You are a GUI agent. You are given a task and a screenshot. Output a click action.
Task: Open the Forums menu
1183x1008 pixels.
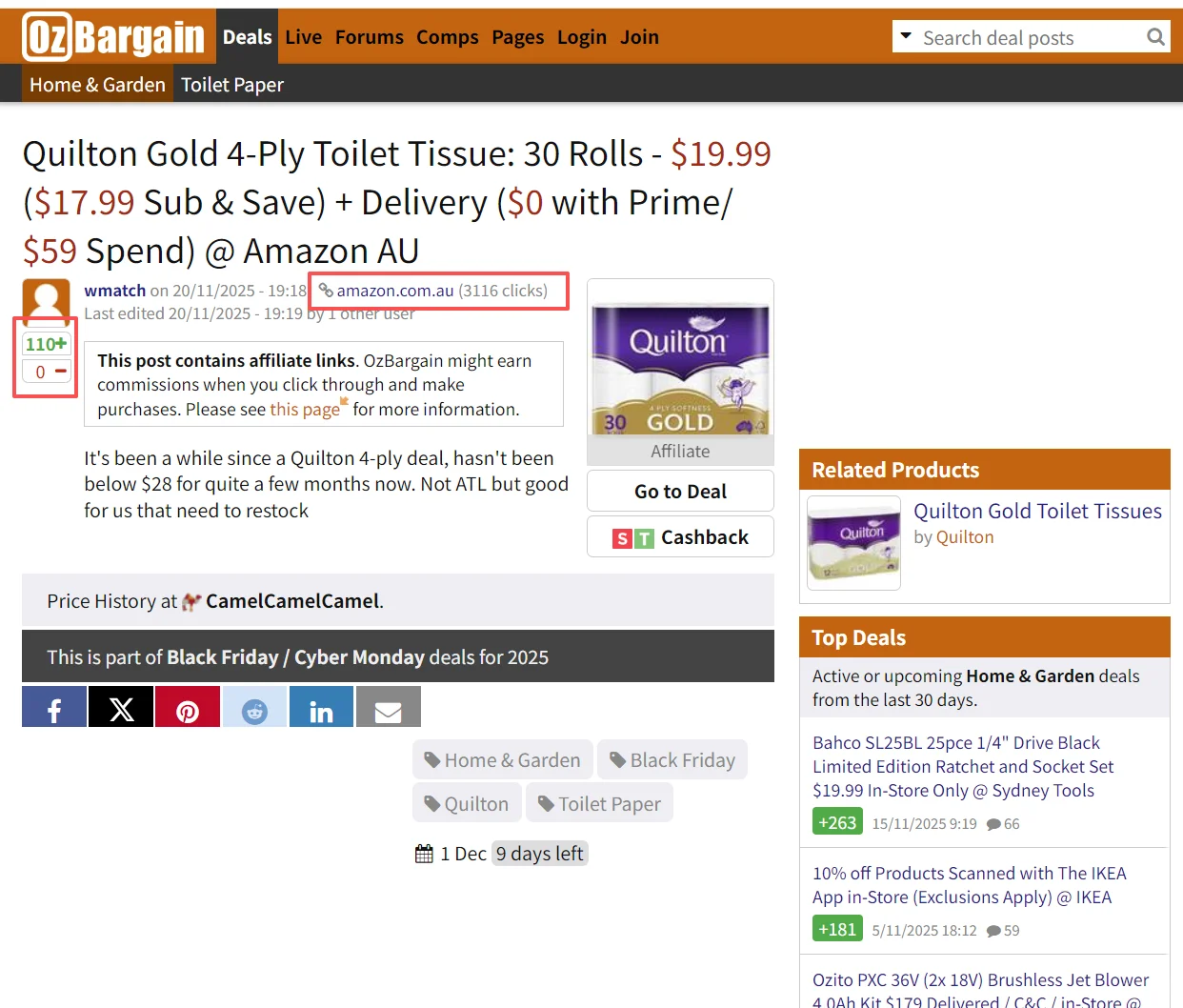point(369,37)
